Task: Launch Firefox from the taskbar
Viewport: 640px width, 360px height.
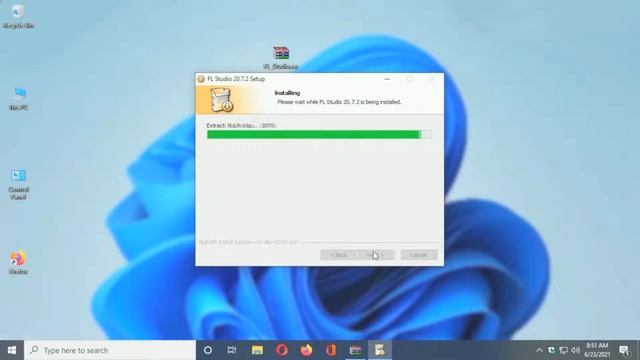Action: click(306, 350)
